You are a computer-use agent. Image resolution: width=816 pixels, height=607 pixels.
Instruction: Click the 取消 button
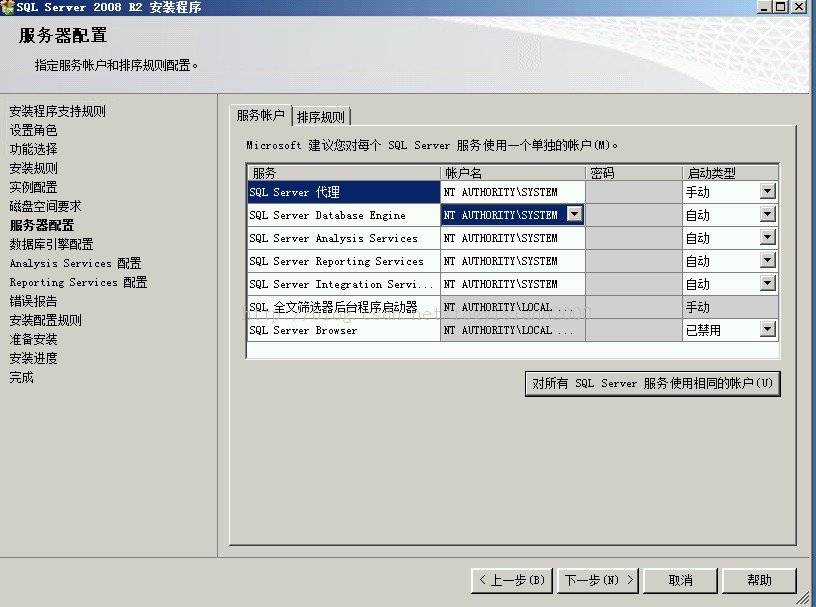(680, 580)
